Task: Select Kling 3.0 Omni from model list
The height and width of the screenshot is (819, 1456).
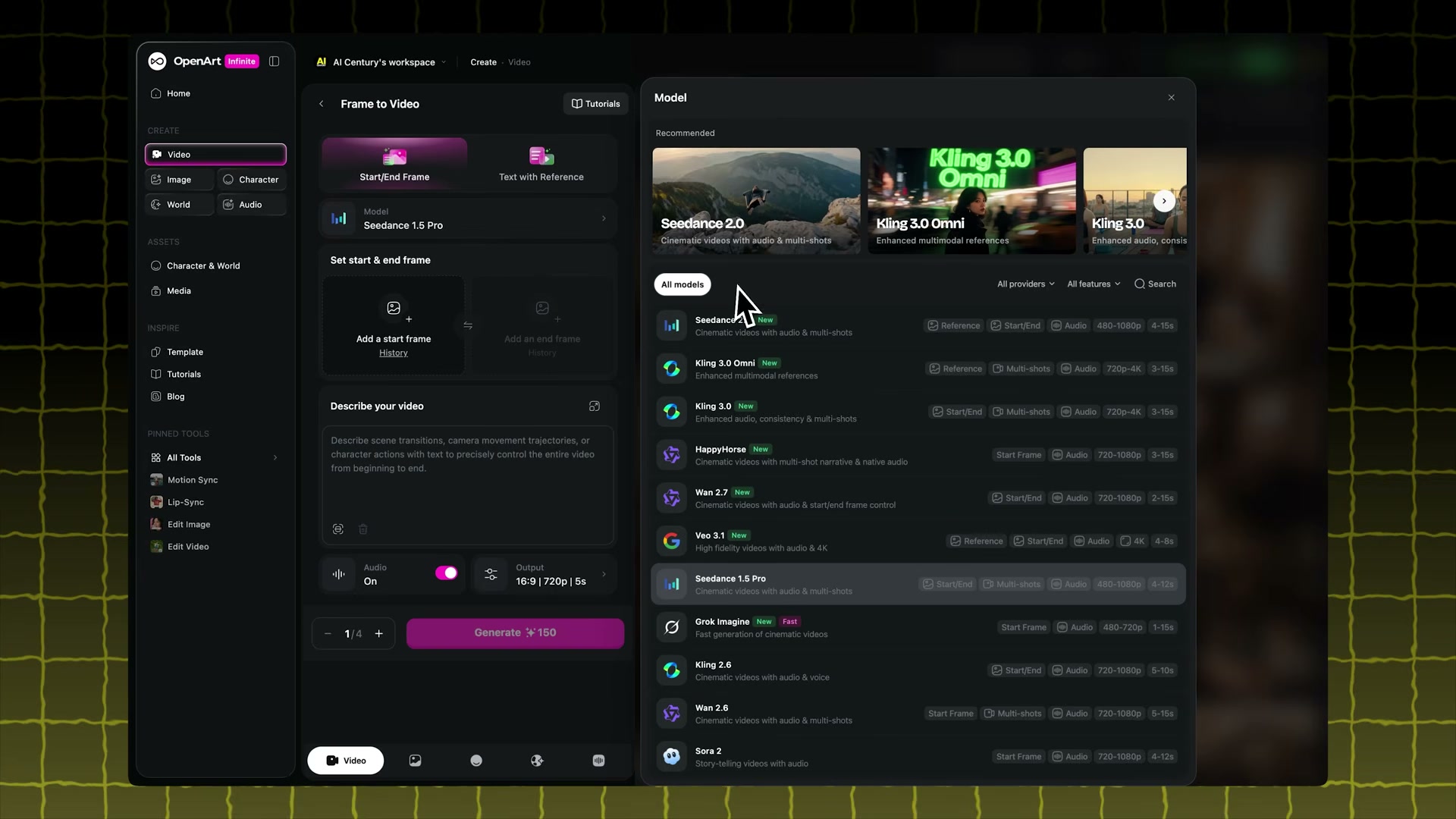Action: [918, 369]
